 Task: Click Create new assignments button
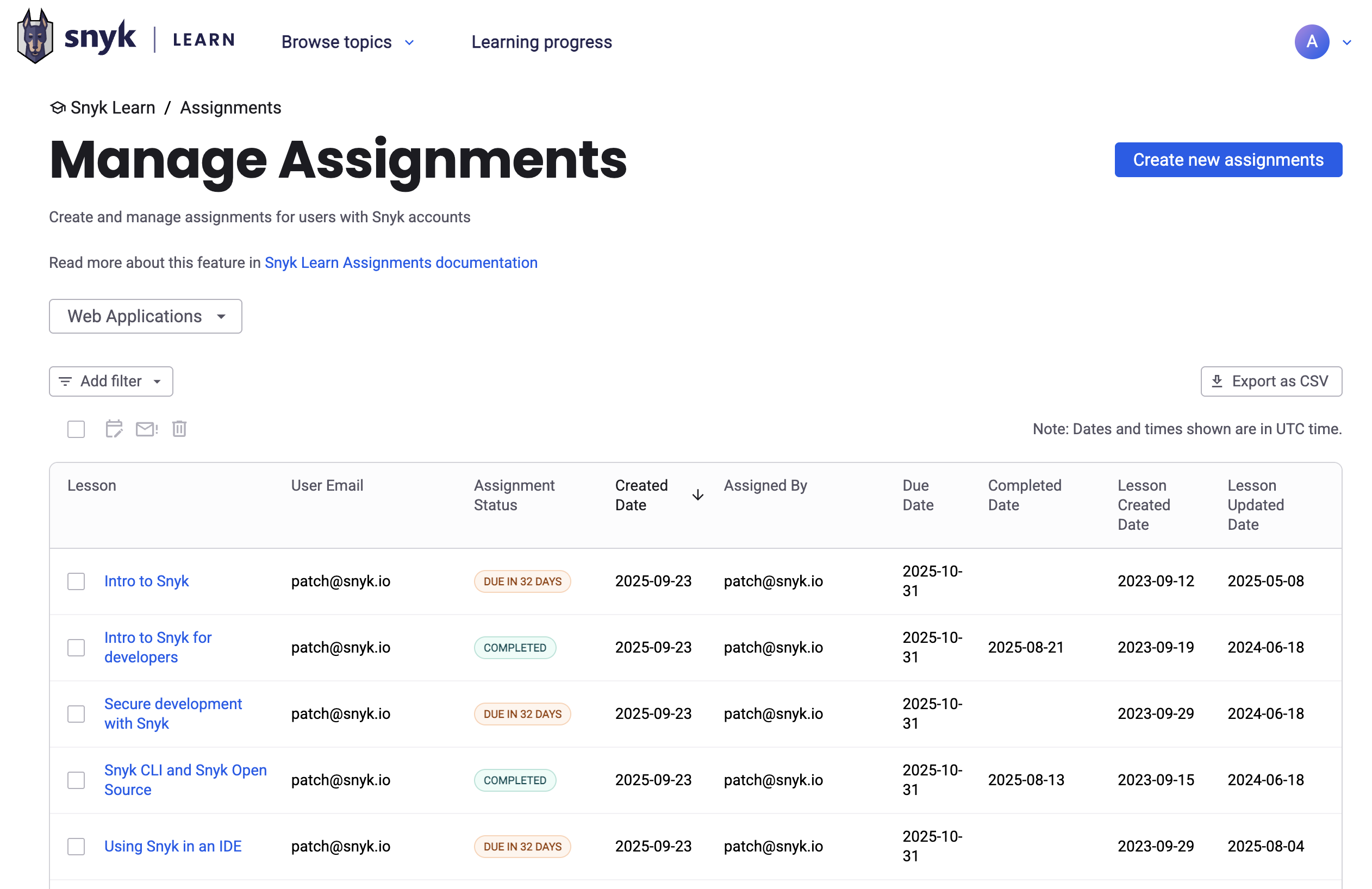(1228, 160)
